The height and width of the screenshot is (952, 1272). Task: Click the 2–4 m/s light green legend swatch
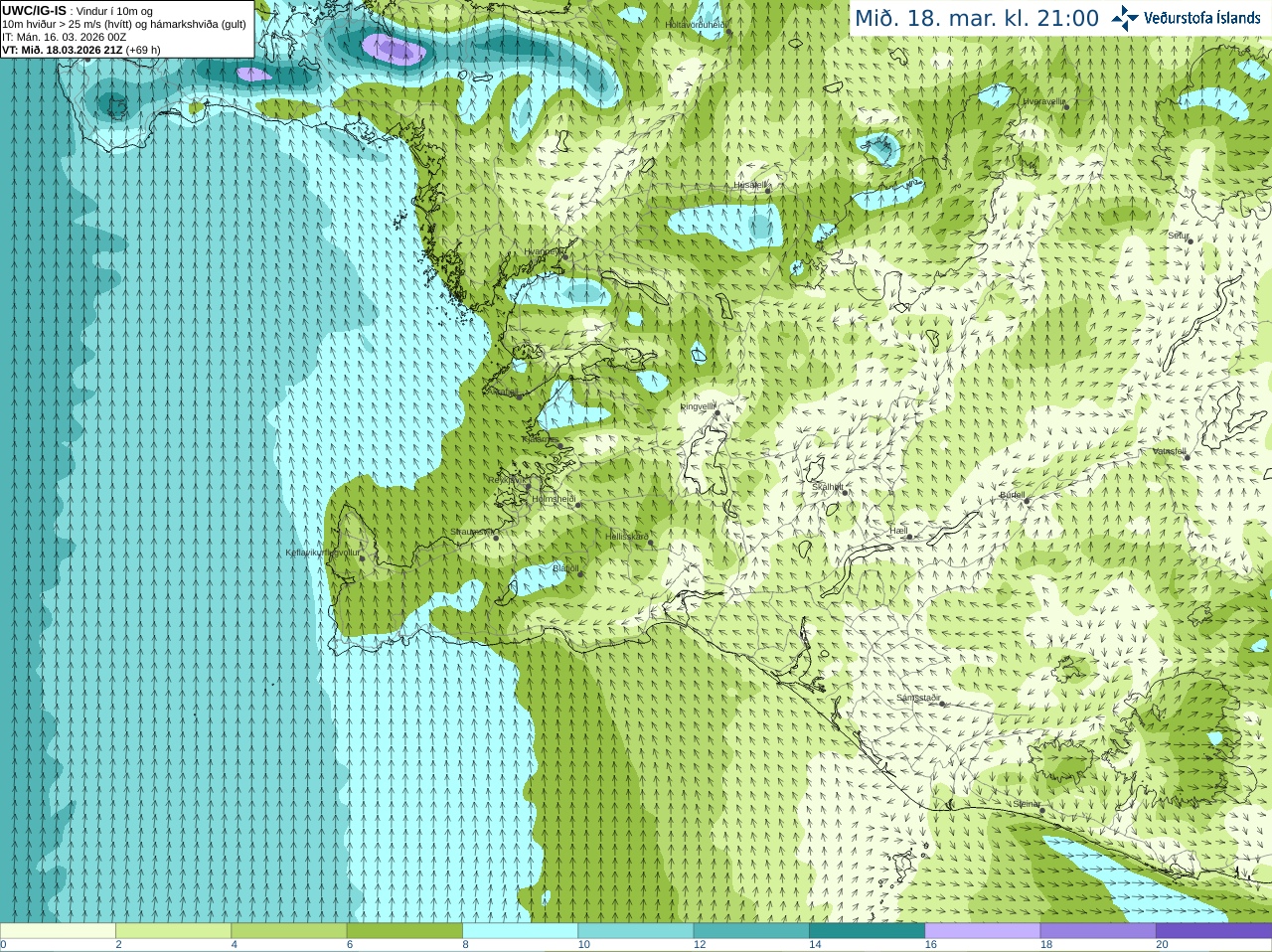(173, 931)
